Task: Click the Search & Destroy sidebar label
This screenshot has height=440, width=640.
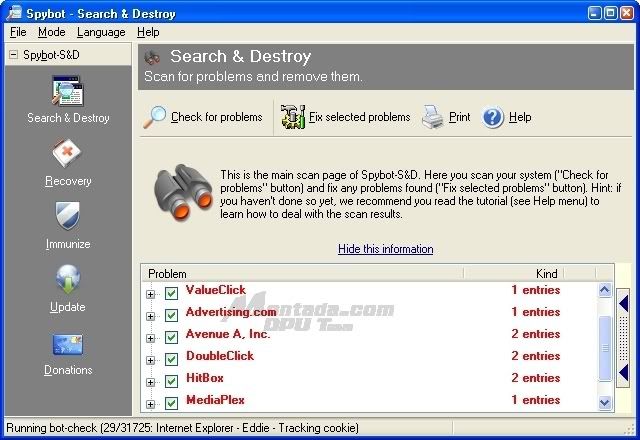Action: pos(68,118)
